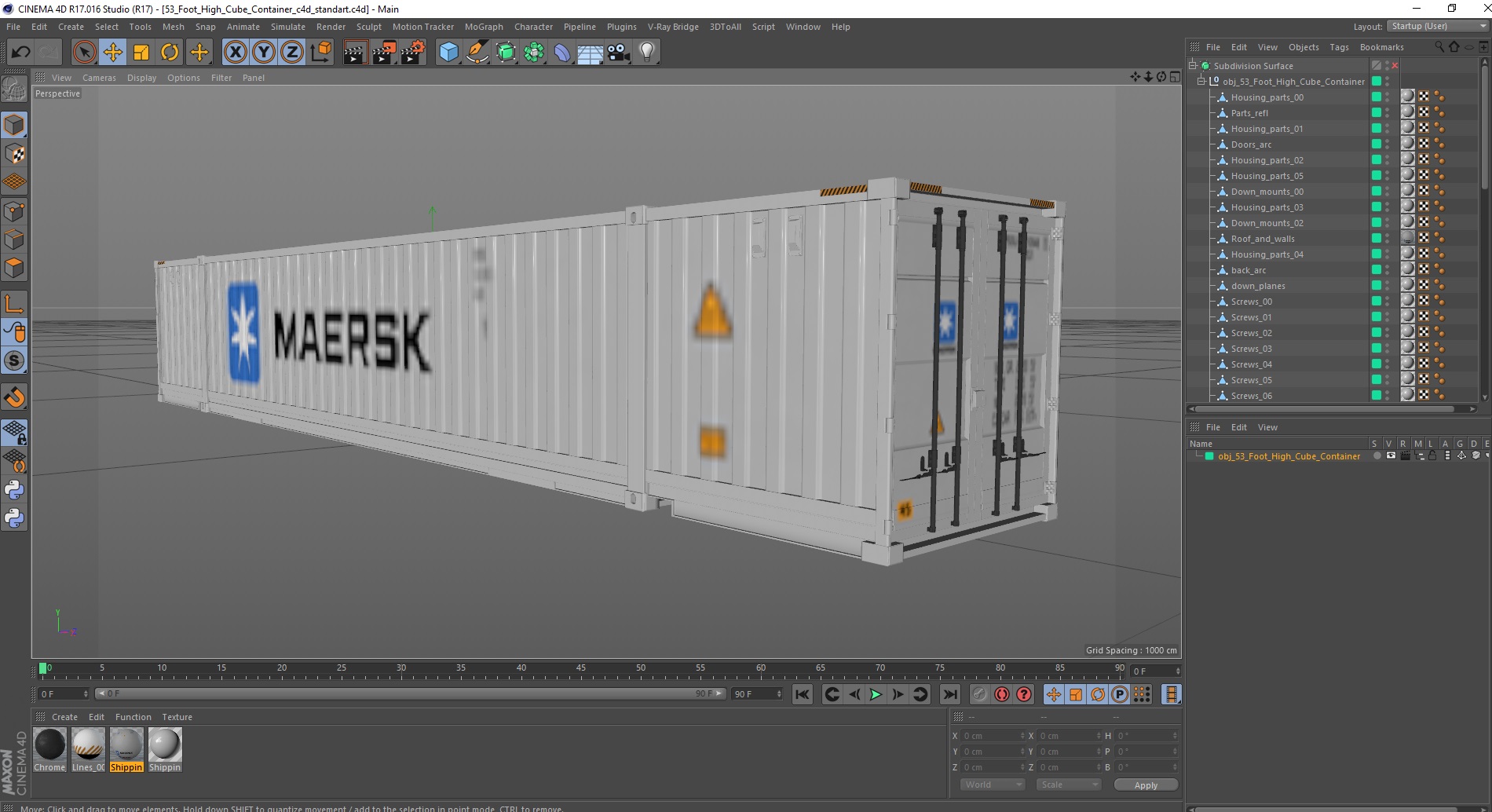Click the current frame field stepper arrows
This screenshot has width=1492, height=812.
click(1177, 671)
